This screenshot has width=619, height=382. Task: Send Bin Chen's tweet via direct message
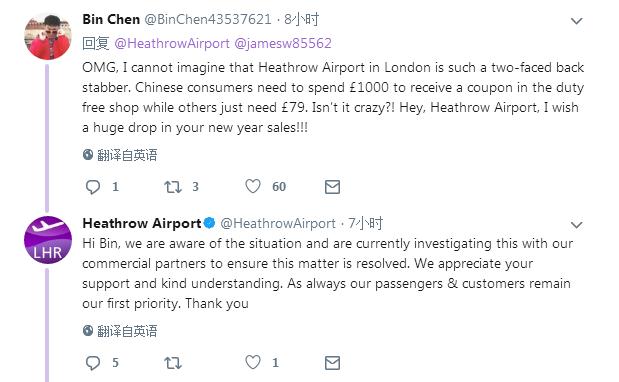point(332,187)
